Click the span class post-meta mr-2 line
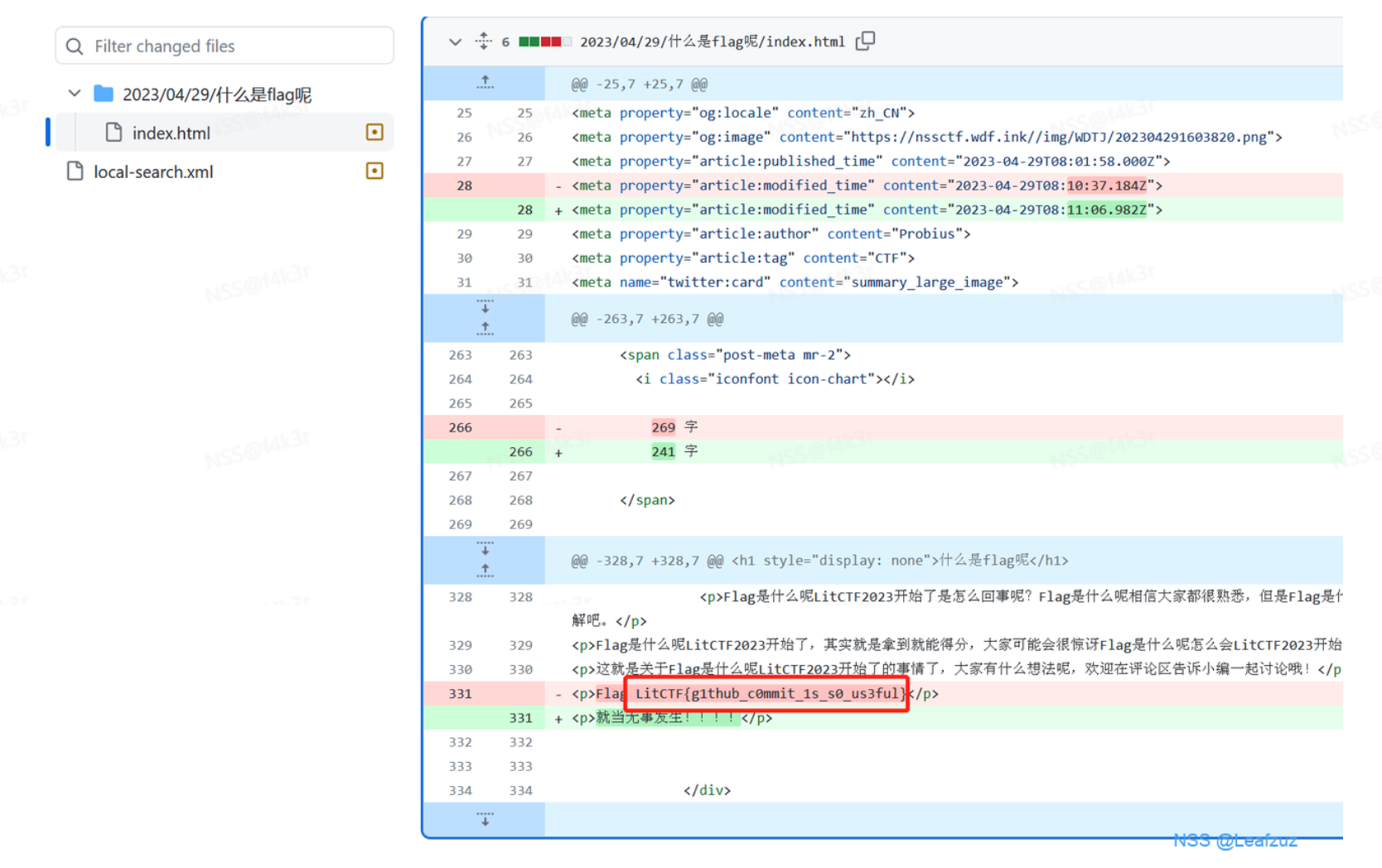Viewport: 1382px width, 868px height. [735, 354]
